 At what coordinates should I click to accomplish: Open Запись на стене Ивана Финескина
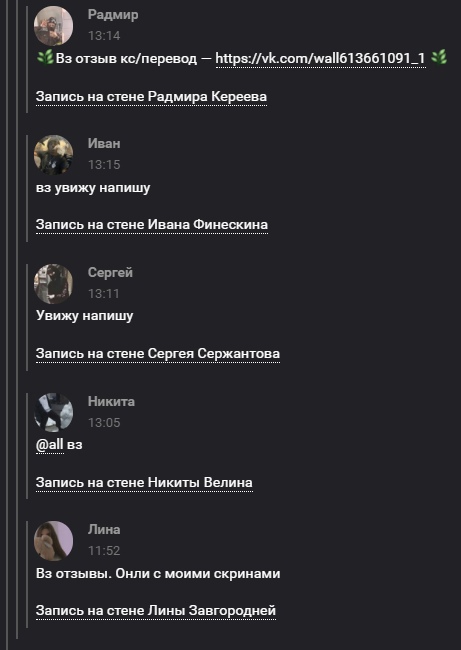[152, 225]
